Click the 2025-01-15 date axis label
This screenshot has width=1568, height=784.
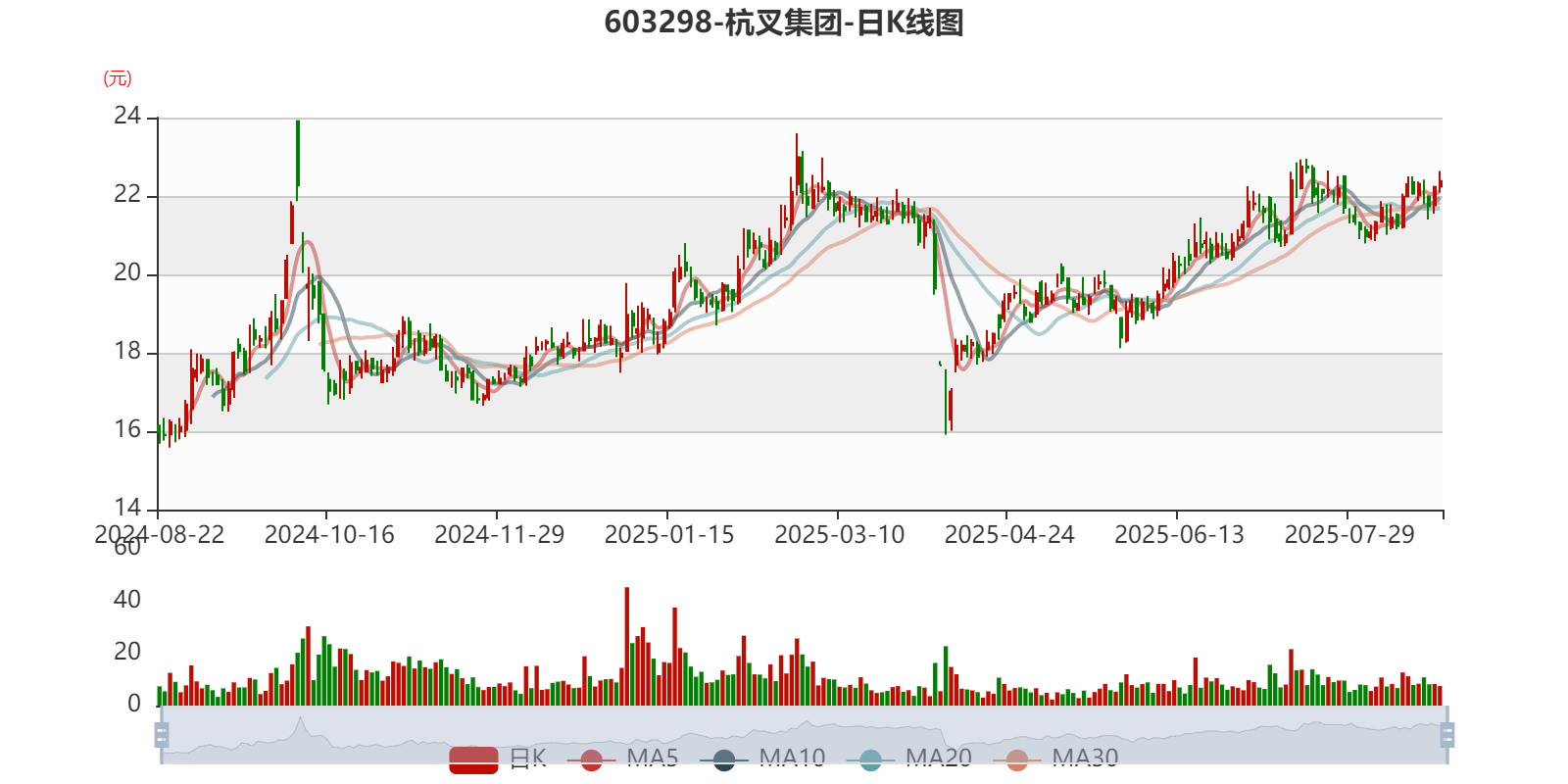click(x=669, y=535)
